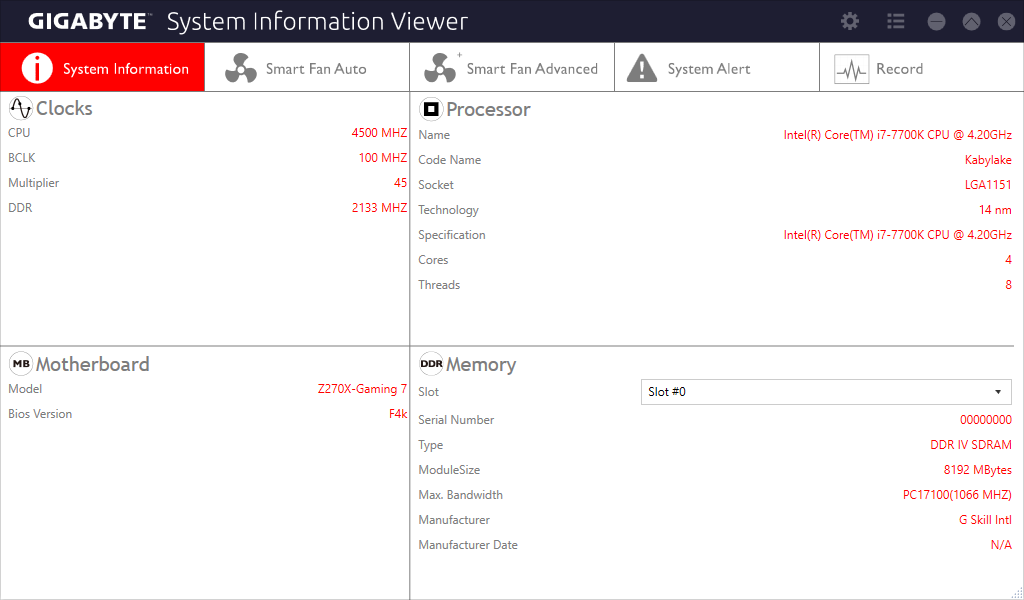This screenshot has width=1024, height=600.
Task: Click the Smart Fan Auto fan icon
Action: pyautogui.click(x=241, y=68)
